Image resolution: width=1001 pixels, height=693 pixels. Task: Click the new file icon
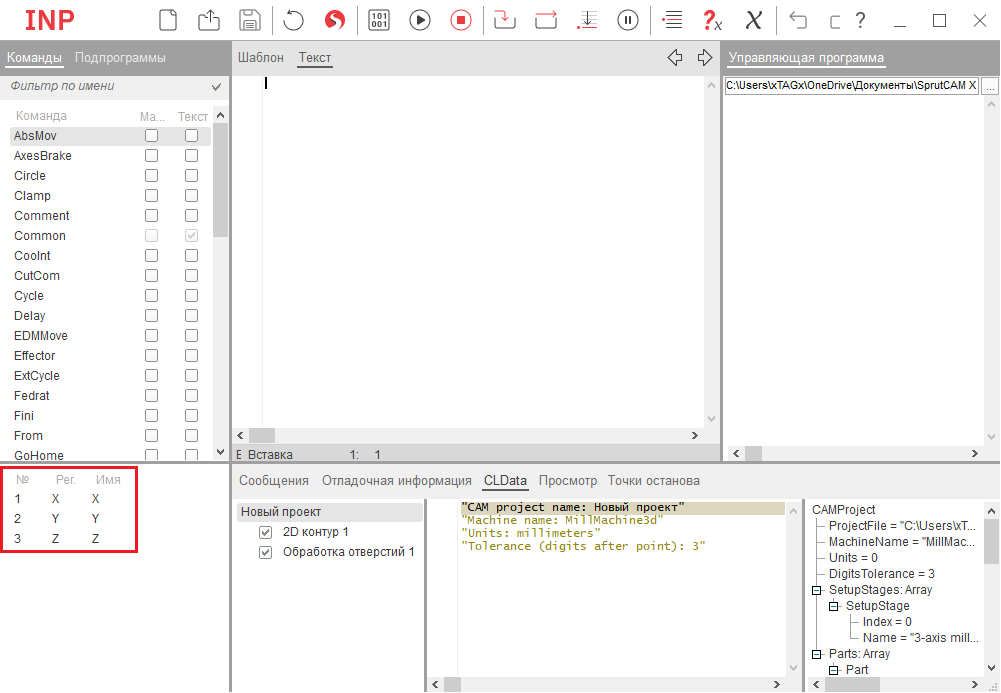pyautogui.click(x=168, y=20)
